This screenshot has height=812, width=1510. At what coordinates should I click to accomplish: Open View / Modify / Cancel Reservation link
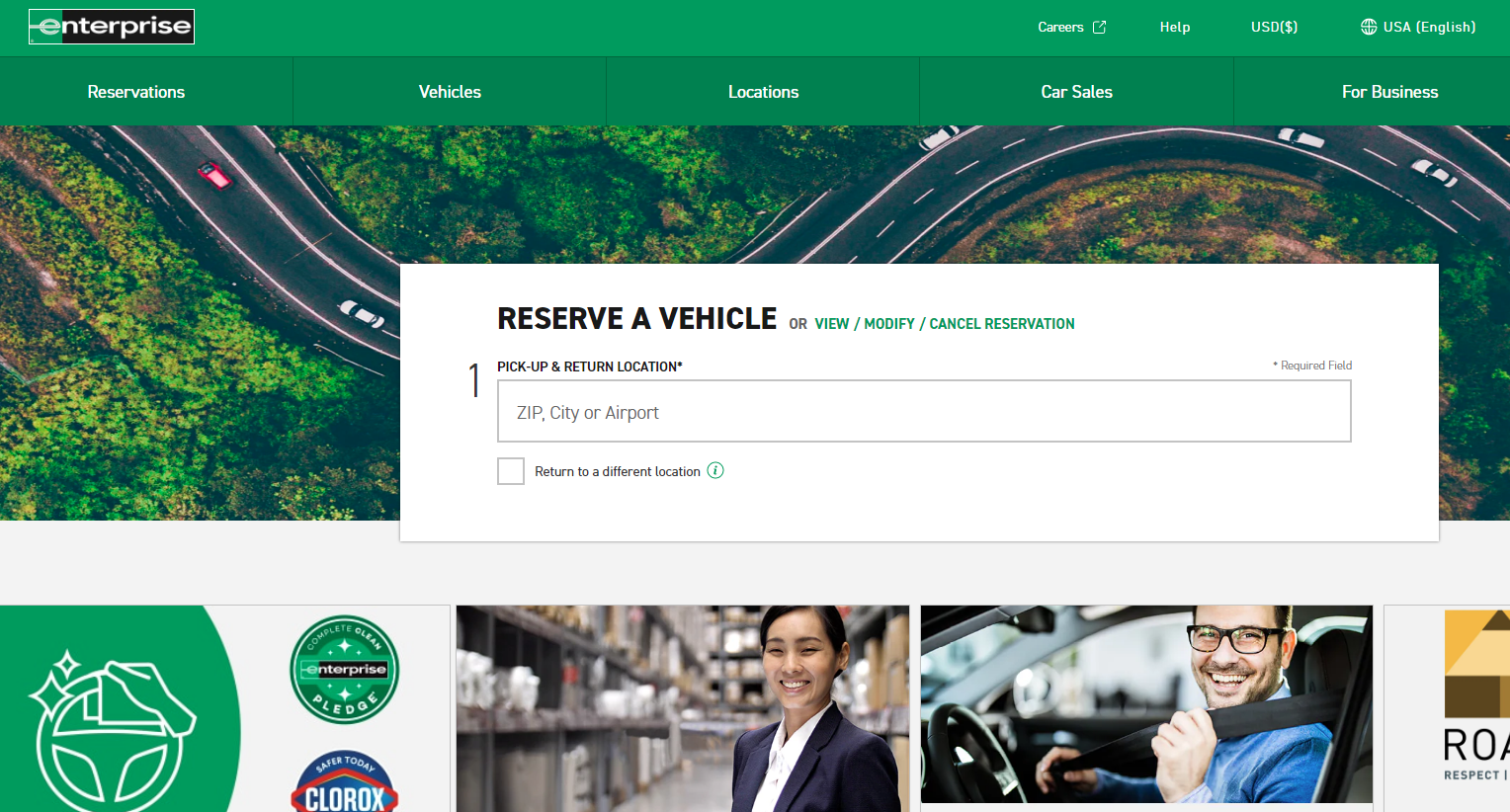coord(944,324)
